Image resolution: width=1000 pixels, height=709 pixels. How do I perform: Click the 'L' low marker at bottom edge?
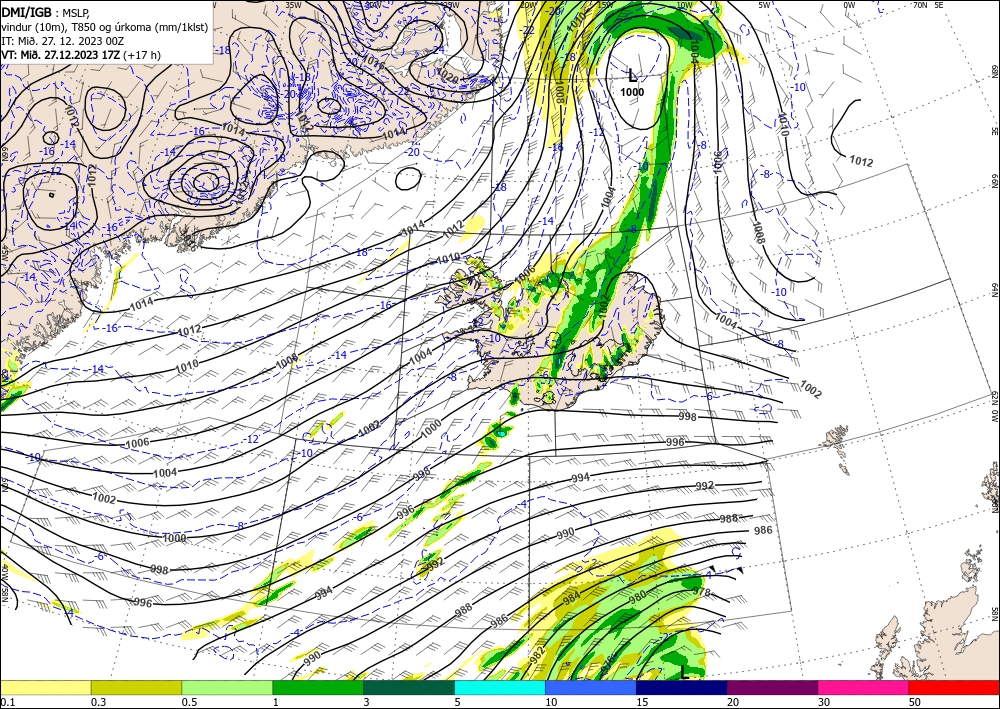click(x=684, y=672)
